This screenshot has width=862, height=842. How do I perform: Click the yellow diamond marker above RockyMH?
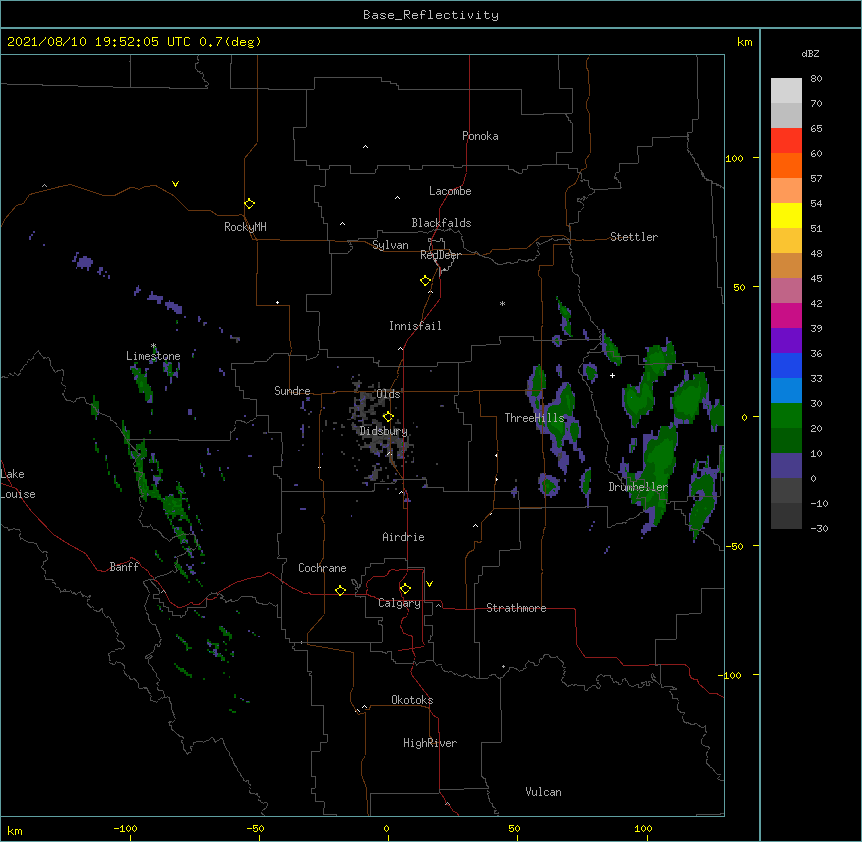pyautogui.click(x=249, y=204)
